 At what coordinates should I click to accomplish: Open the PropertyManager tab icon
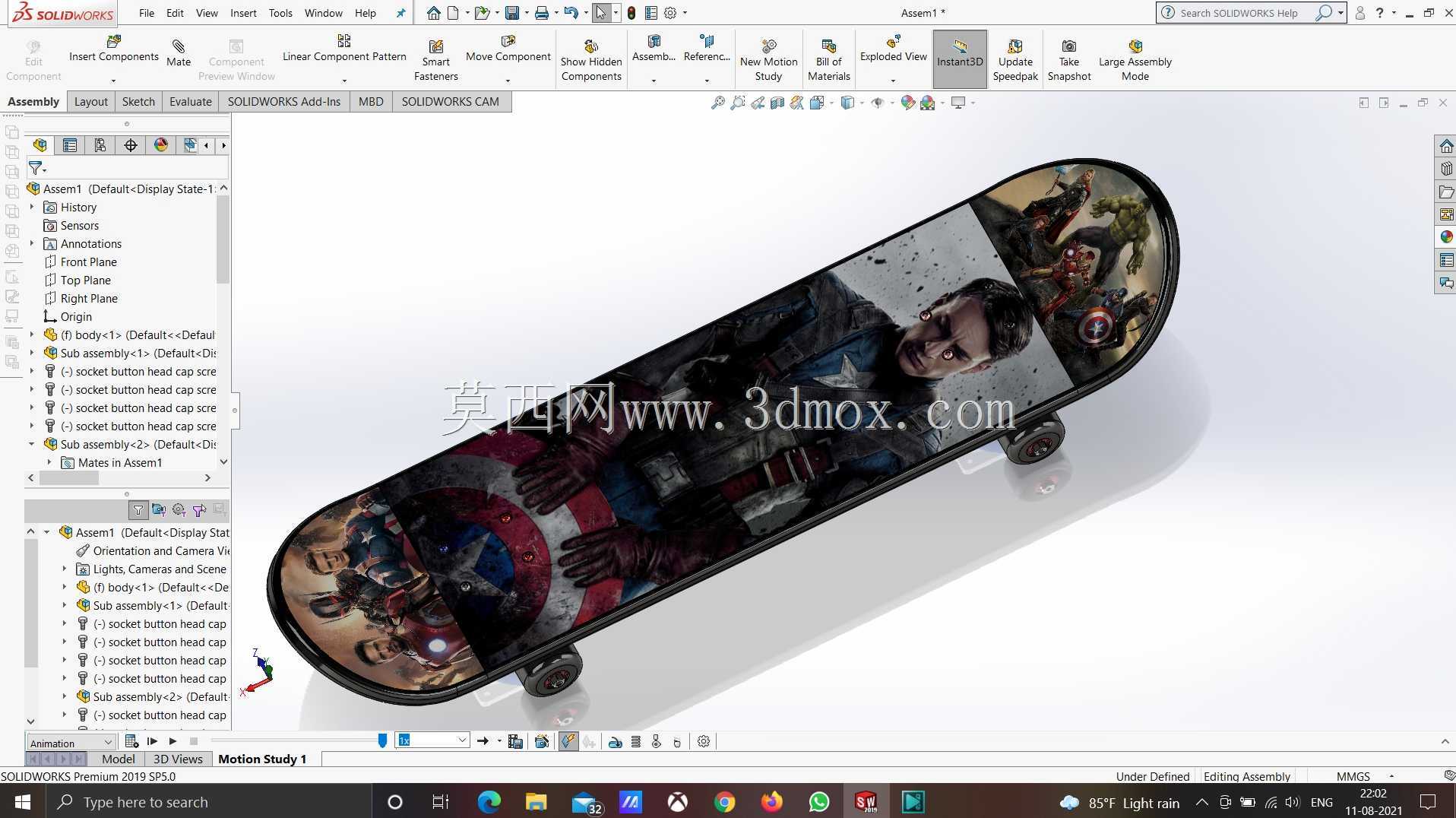click(x=70, y=145)
